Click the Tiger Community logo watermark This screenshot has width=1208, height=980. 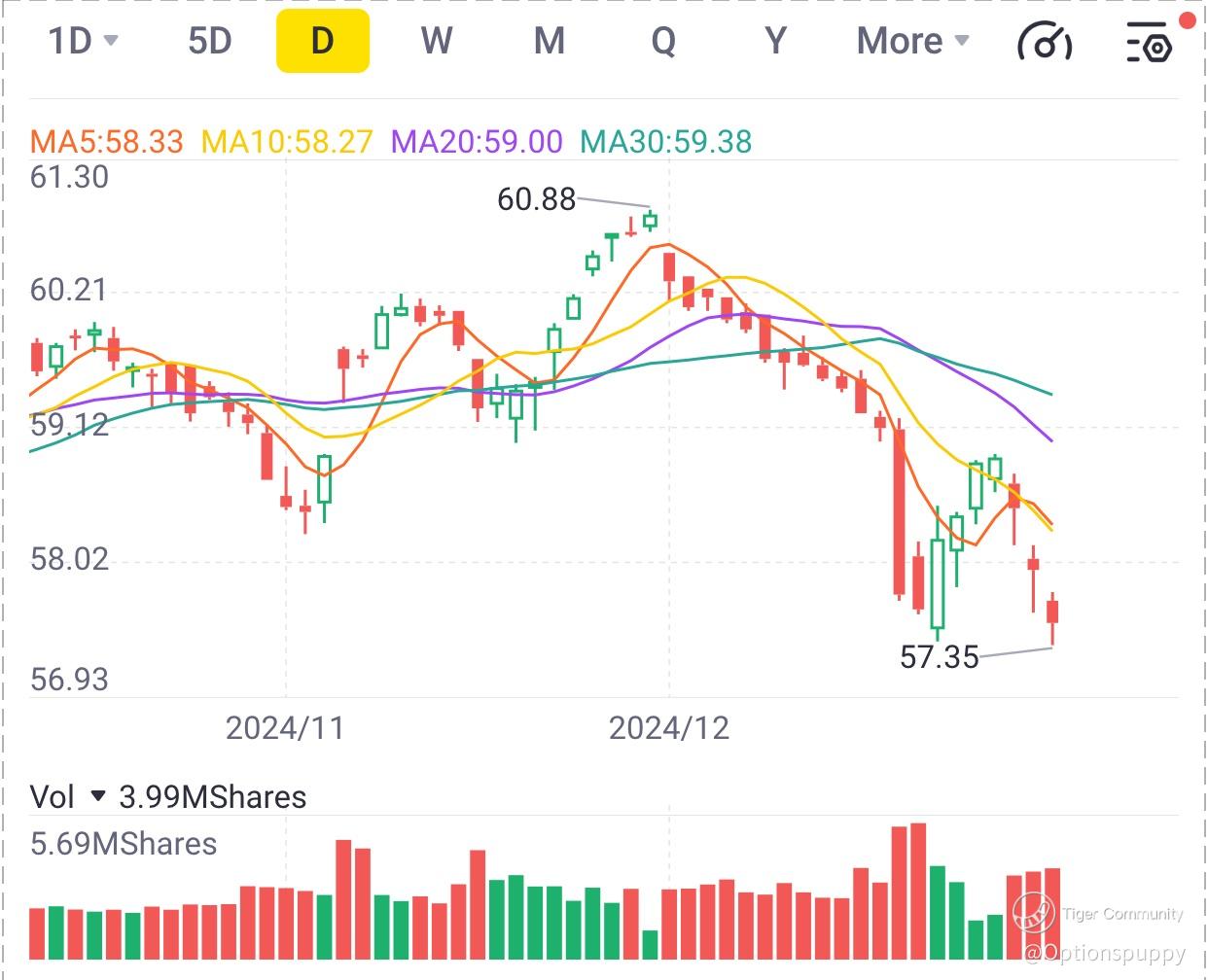(1034, 913)
